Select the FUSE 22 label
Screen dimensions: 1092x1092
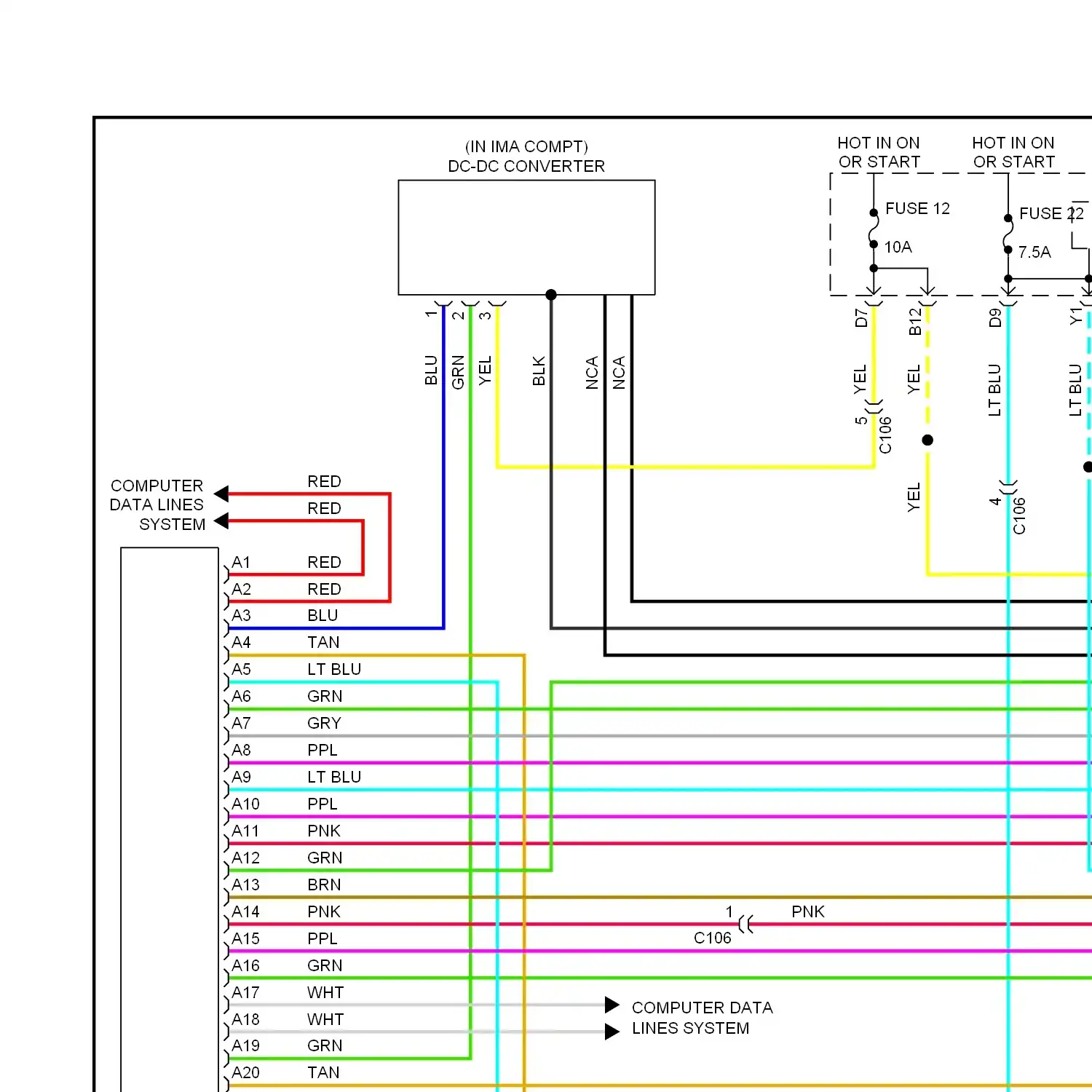1051,213
